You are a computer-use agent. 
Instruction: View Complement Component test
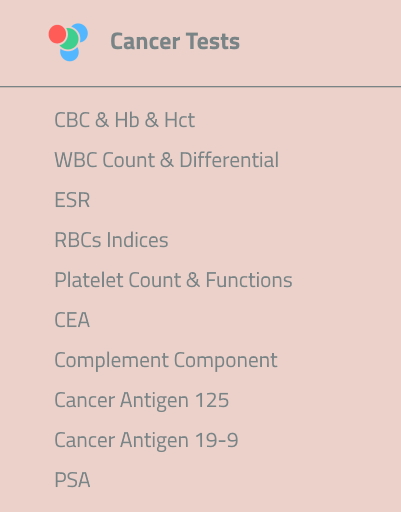click(166, 361)
